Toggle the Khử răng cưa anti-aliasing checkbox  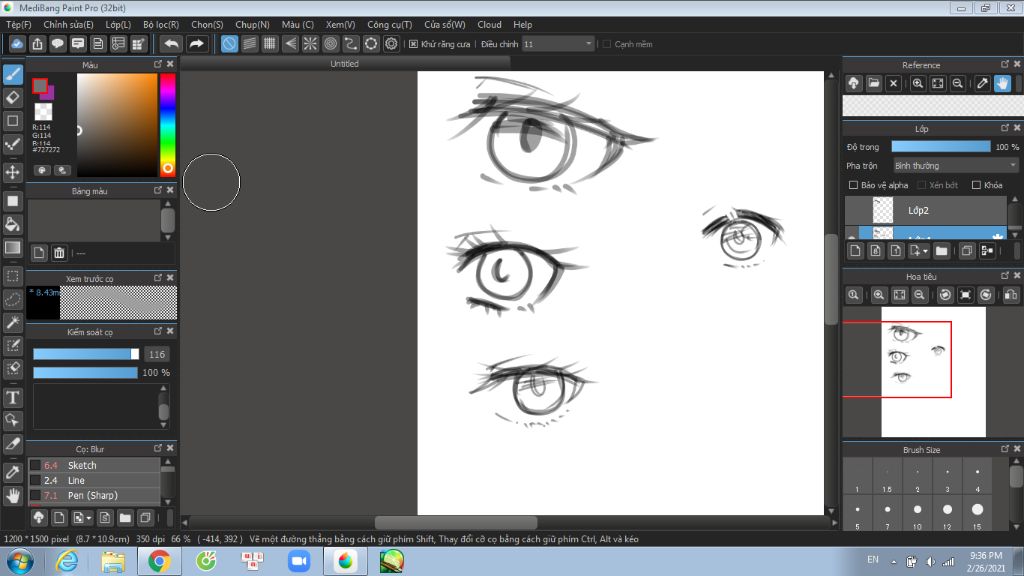pos(413,44)
